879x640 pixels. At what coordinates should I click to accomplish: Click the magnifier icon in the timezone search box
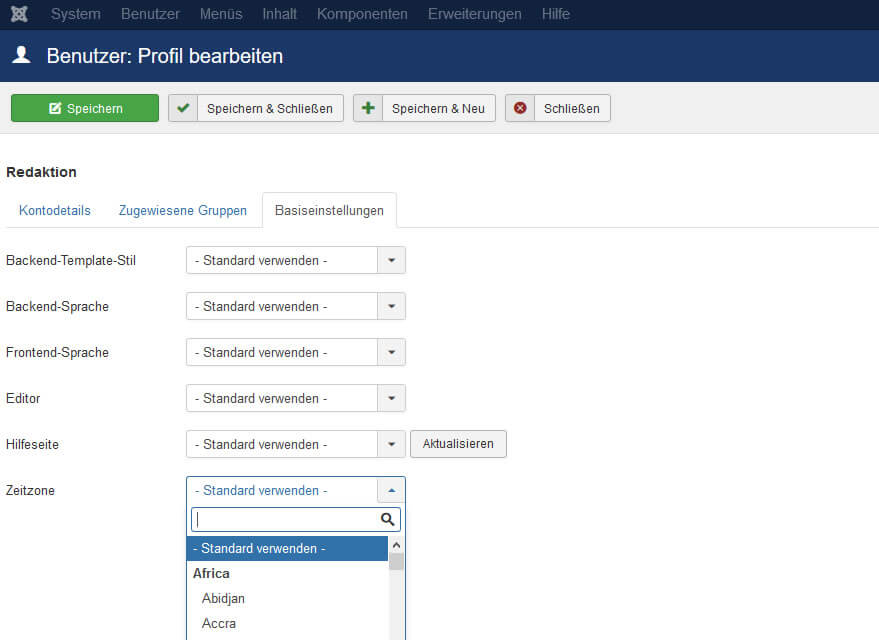pyautogui.click(x=388, y=519)
